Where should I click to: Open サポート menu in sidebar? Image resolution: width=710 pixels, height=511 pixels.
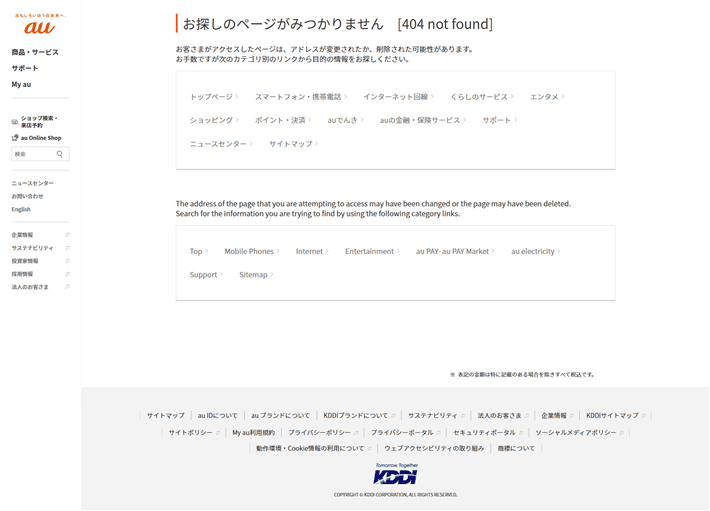[25, 68]
